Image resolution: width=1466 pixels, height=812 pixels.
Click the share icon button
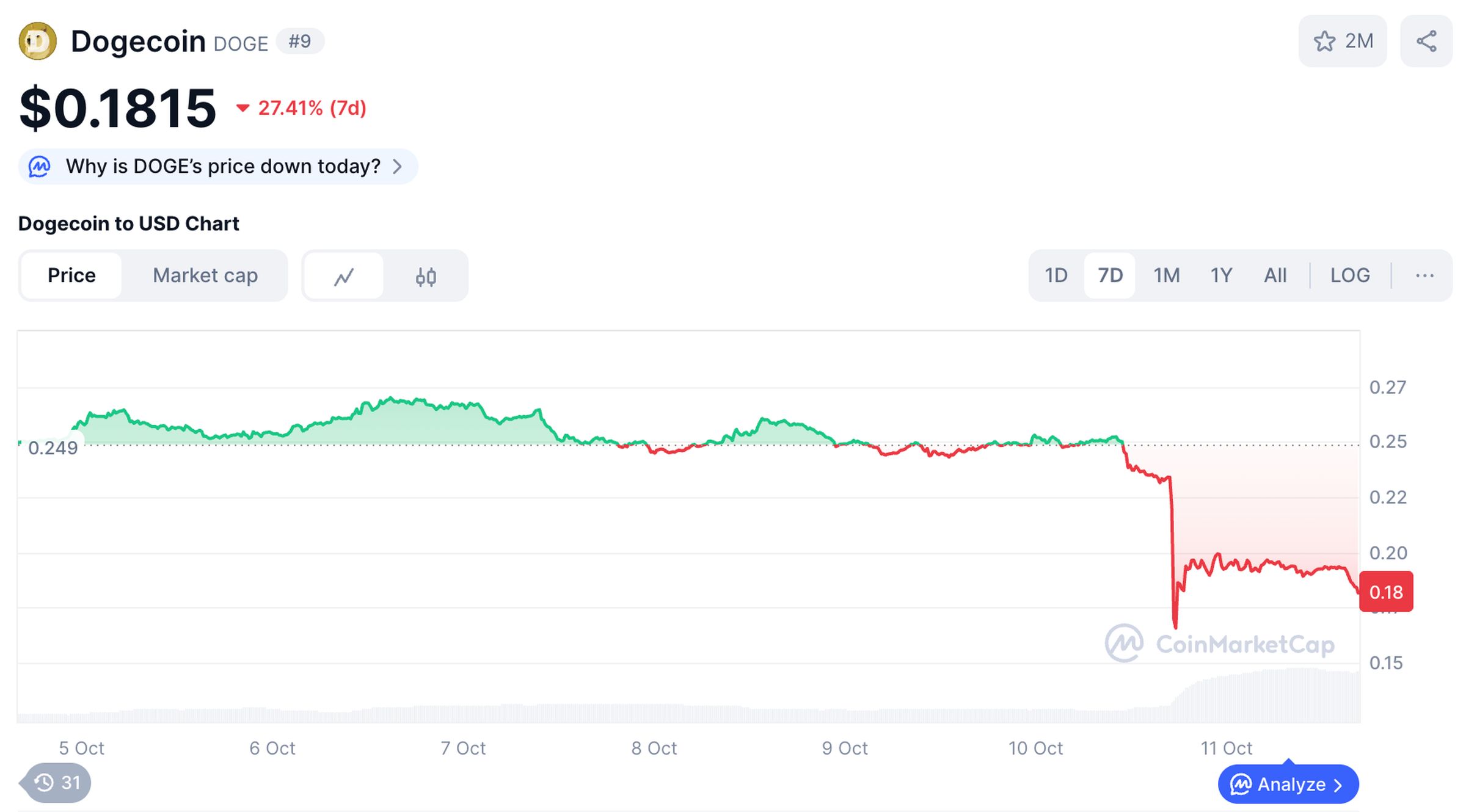click(x=1426, y=42)
